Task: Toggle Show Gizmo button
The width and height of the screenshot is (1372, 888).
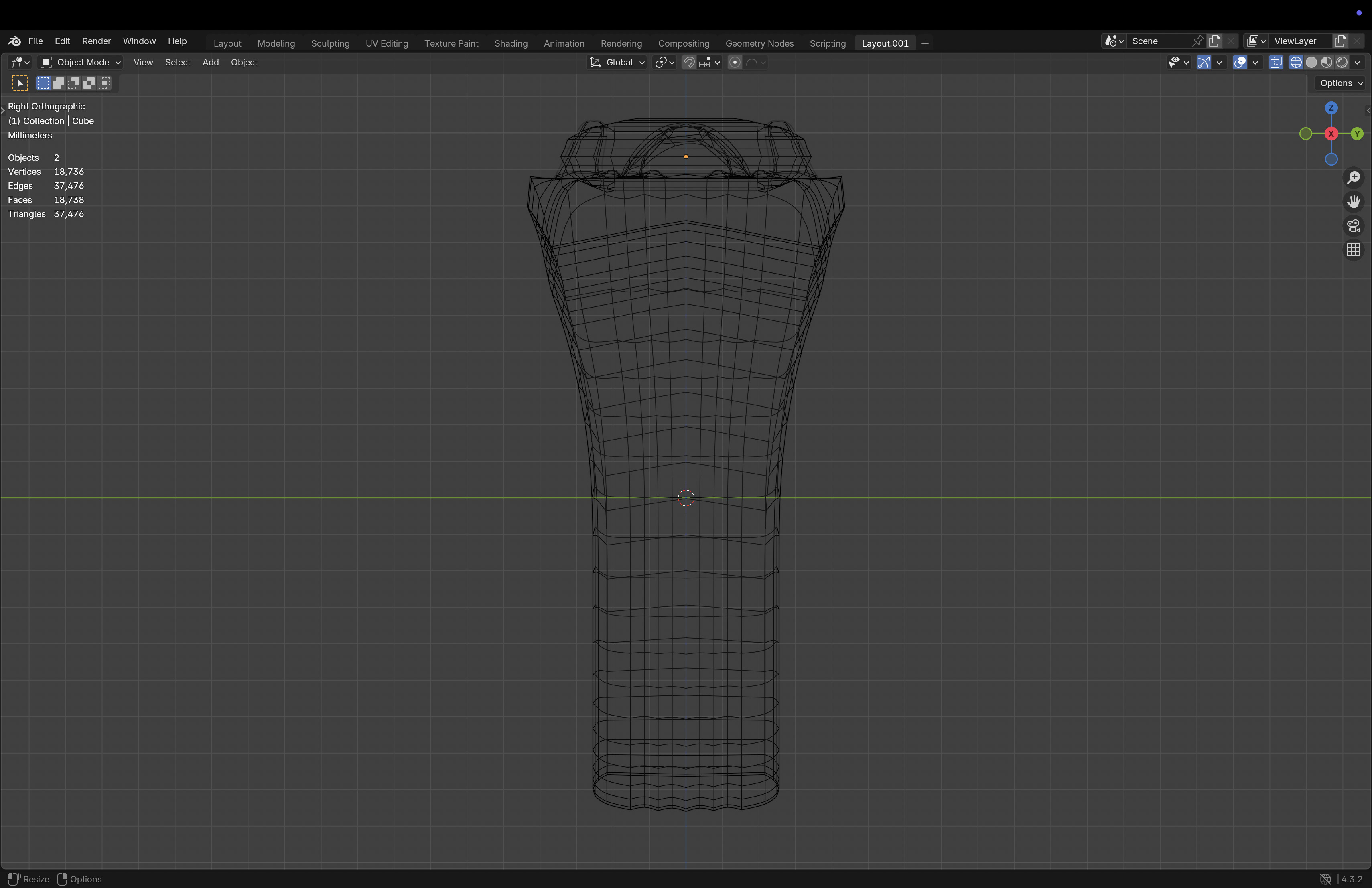Action: (1204, 62)
